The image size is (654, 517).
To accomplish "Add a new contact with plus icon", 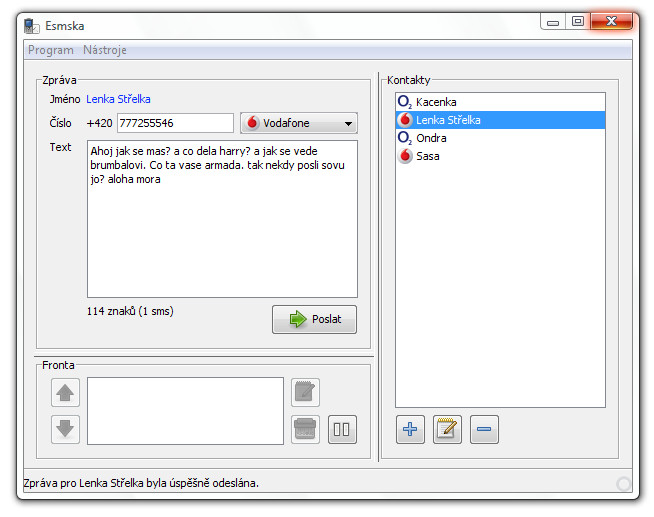I will pos(410,429).
